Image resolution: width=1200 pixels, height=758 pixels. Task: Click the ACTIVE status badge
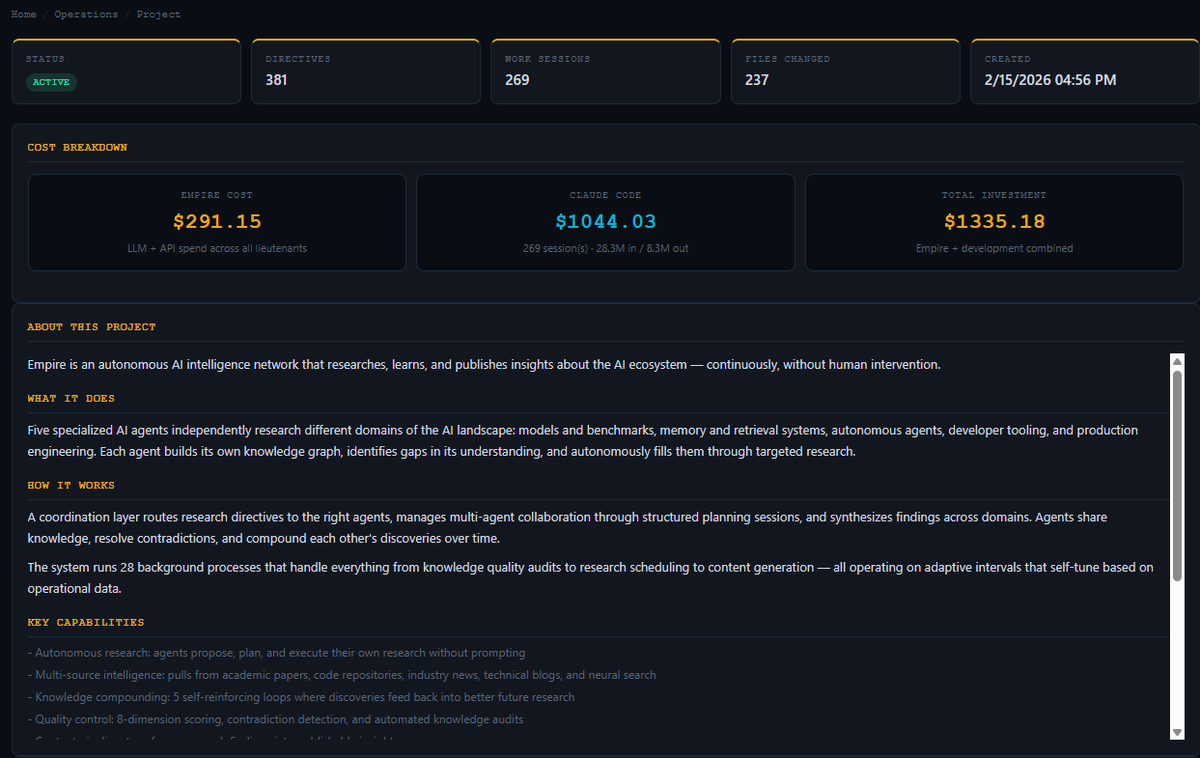[x=51, y=82]
